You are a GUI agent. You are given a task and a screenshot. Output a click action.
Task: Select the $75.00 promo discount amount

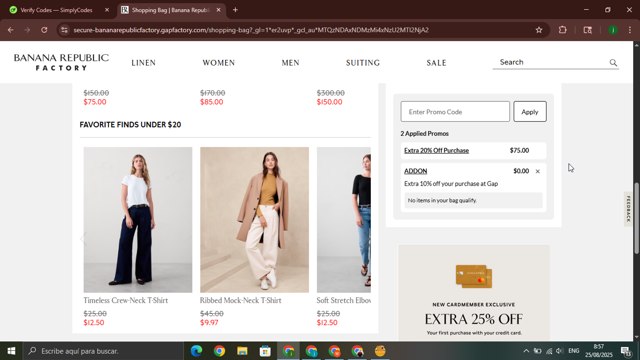(x=519, y=150)
